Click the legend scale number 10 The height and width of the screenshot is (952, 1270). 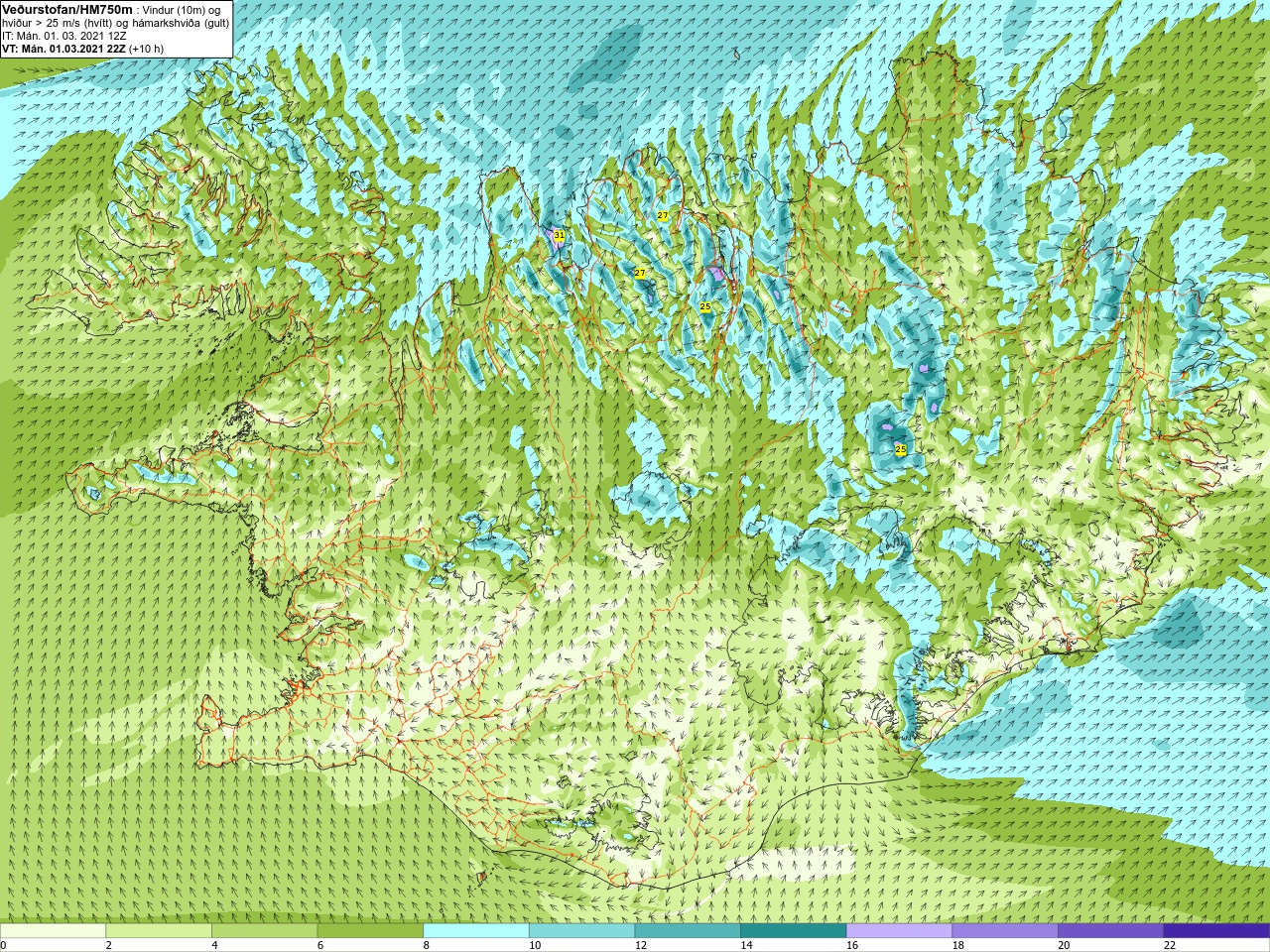(535, 945)
